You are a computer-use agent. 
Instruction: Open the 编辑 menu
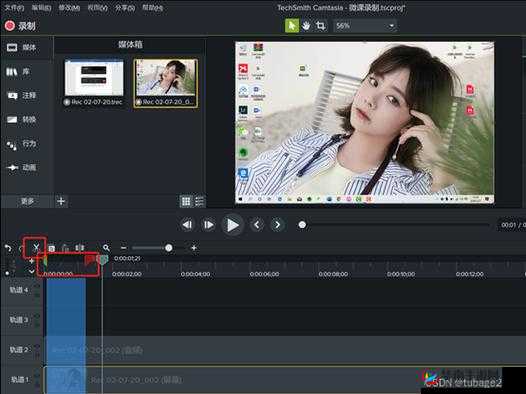41,7
